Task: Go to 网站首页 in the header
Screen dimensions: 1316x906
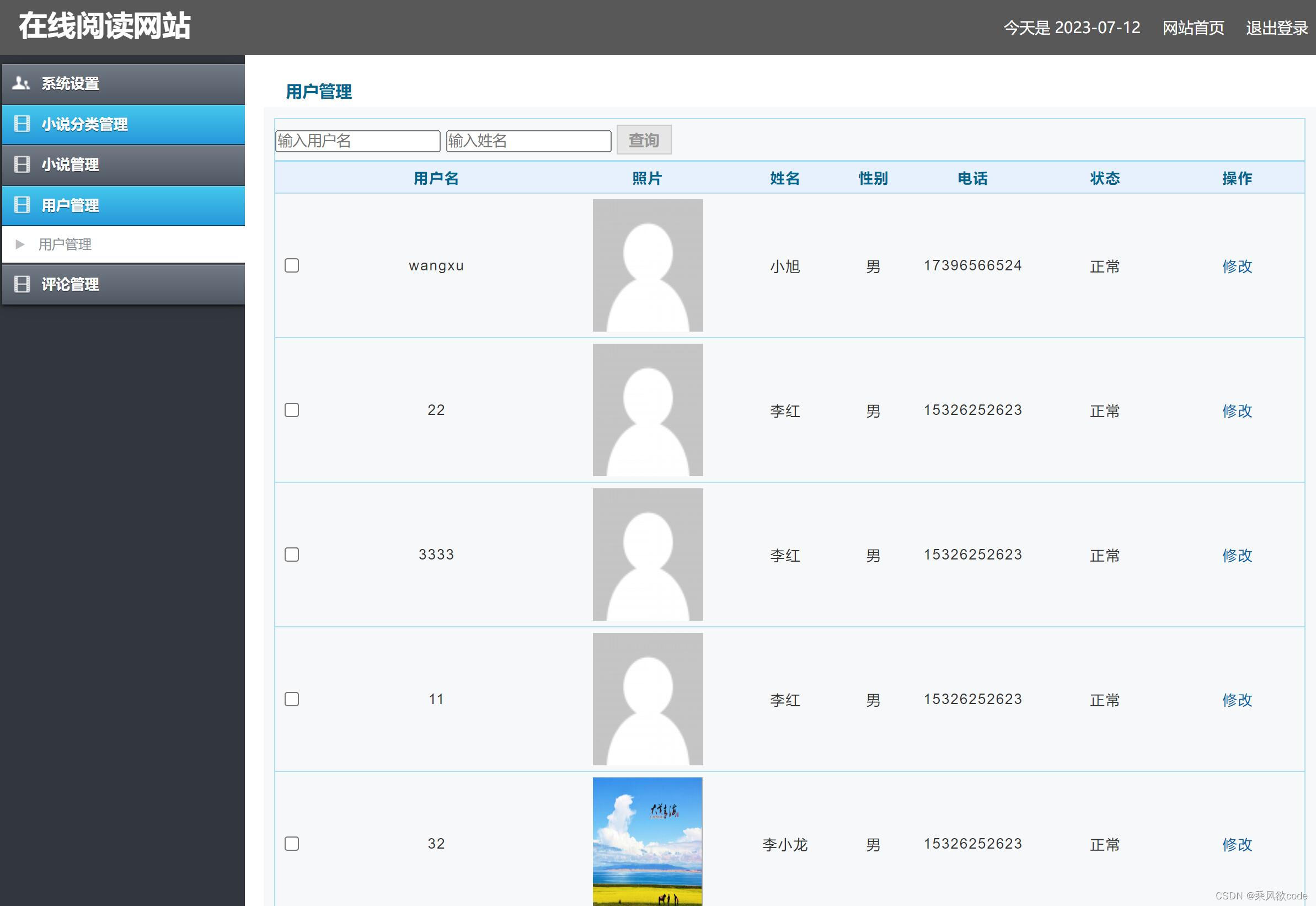Action: [1193, 28]
